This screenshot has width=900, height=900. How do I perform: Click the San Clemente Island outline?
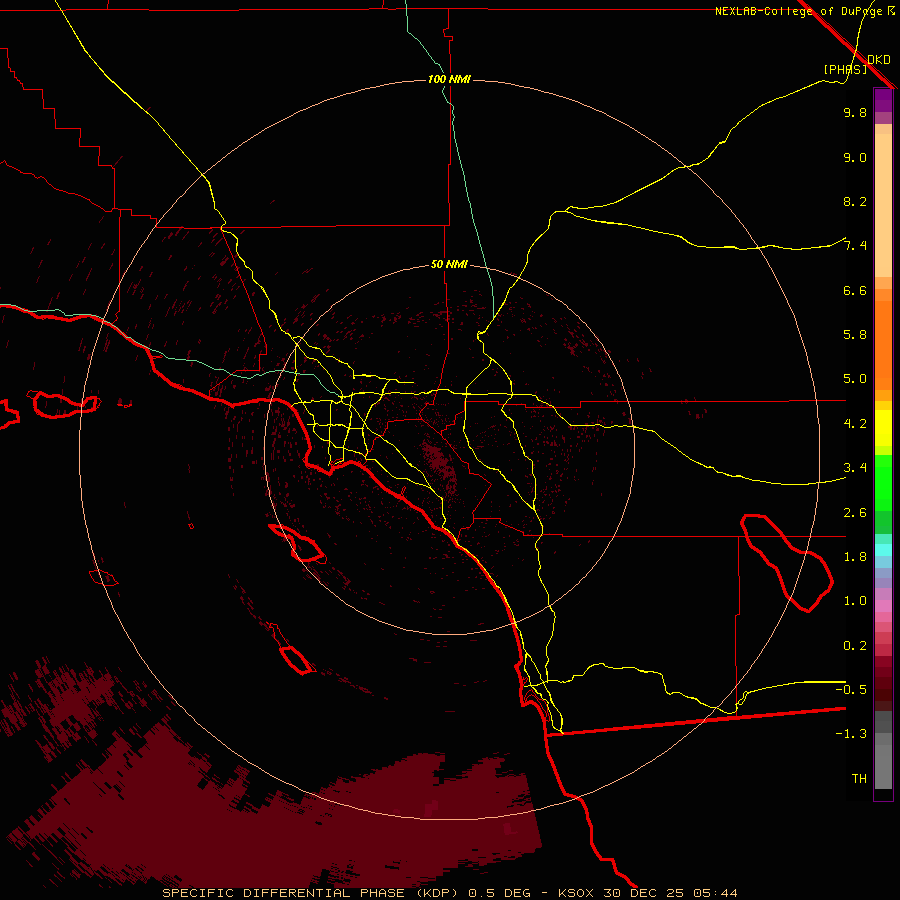294,660
